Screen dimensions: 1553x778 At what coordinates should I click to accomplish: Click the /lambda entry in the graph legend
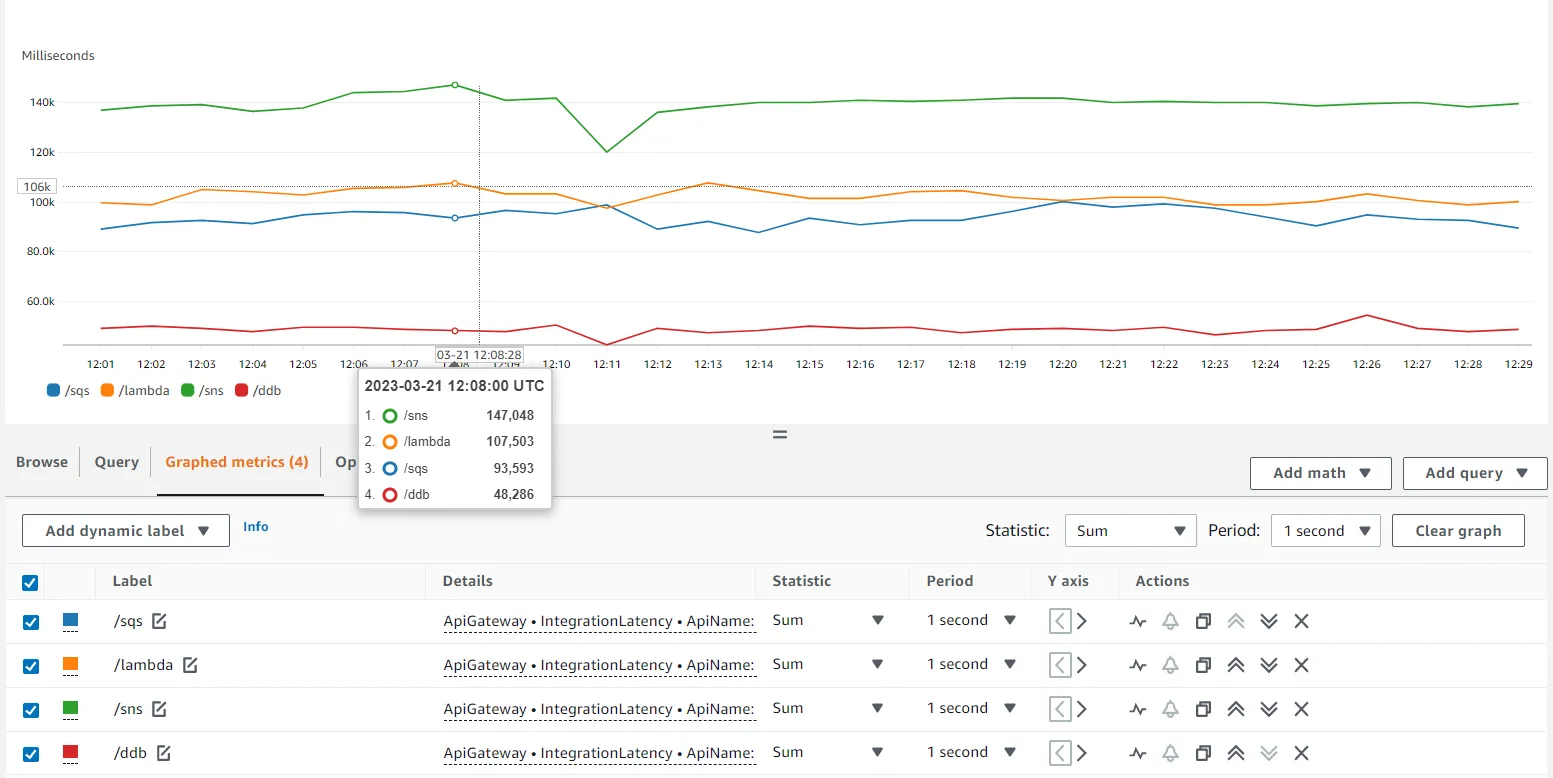click(135, 390)
